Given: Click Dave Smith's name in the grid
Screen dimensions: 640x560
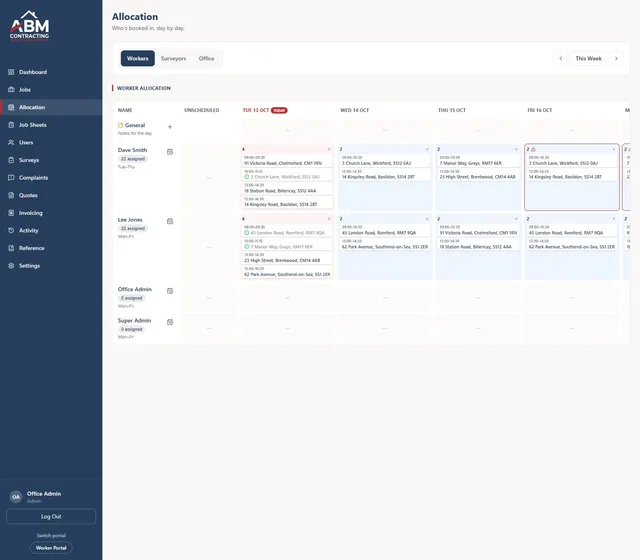Looking at the screenshot, I should click(x=132, y=150).
